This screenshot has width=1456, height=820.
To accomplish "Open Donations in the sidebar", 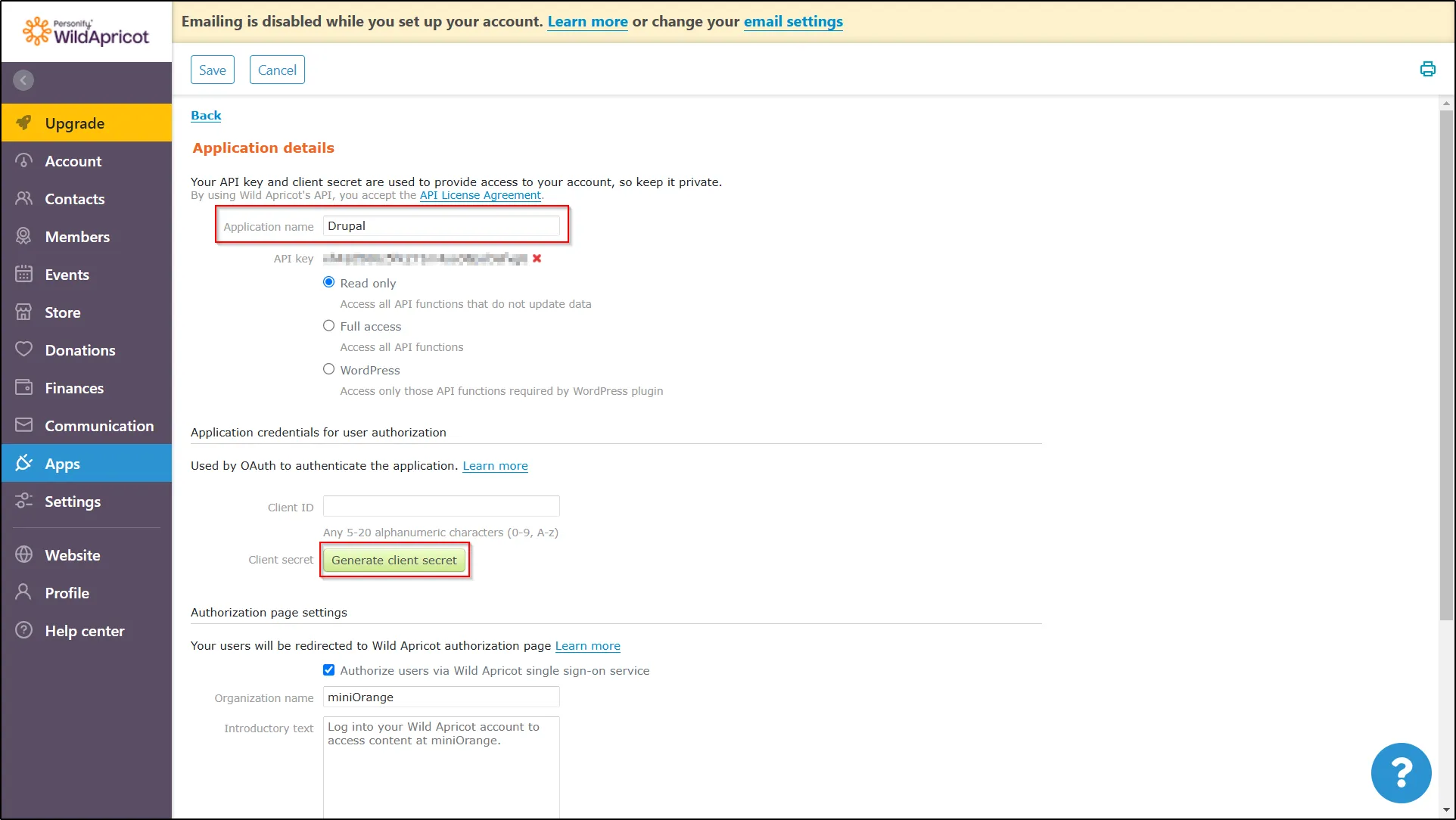I will pos(86,349).
